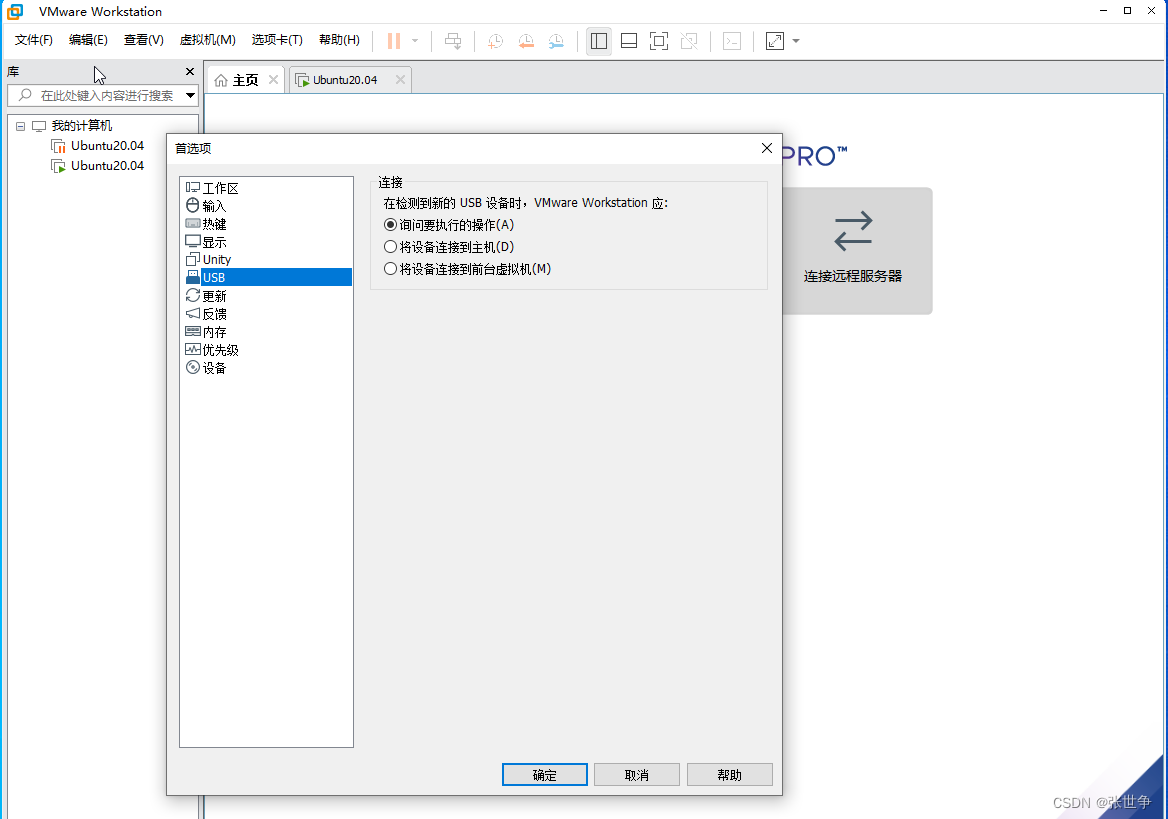Image resolution: width=1168 pixels, height=819 pixels.
Task: Open the 虚拟机(M) menu
Action: [207, 40]
